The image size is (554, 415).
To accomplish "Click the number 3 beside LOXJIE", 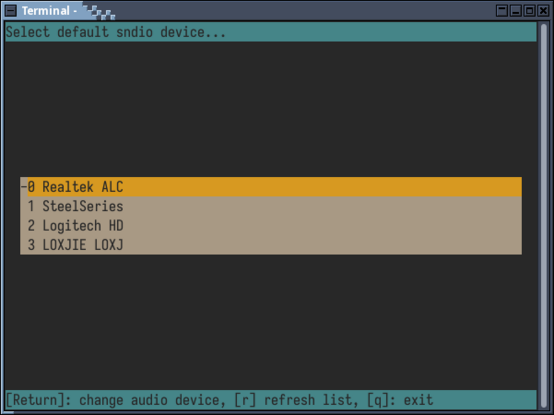I will [x=31, y=245].
